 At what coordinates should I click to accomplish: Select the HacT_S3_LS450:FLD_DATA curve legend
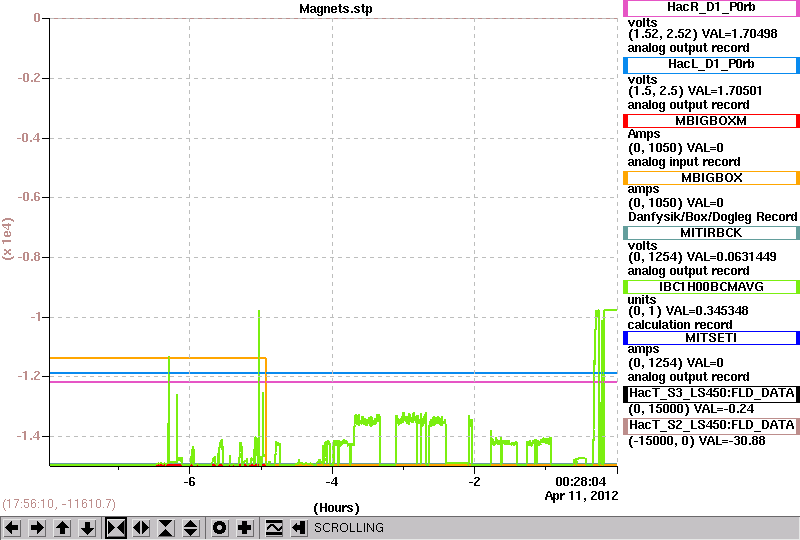[x=711, y=394]
